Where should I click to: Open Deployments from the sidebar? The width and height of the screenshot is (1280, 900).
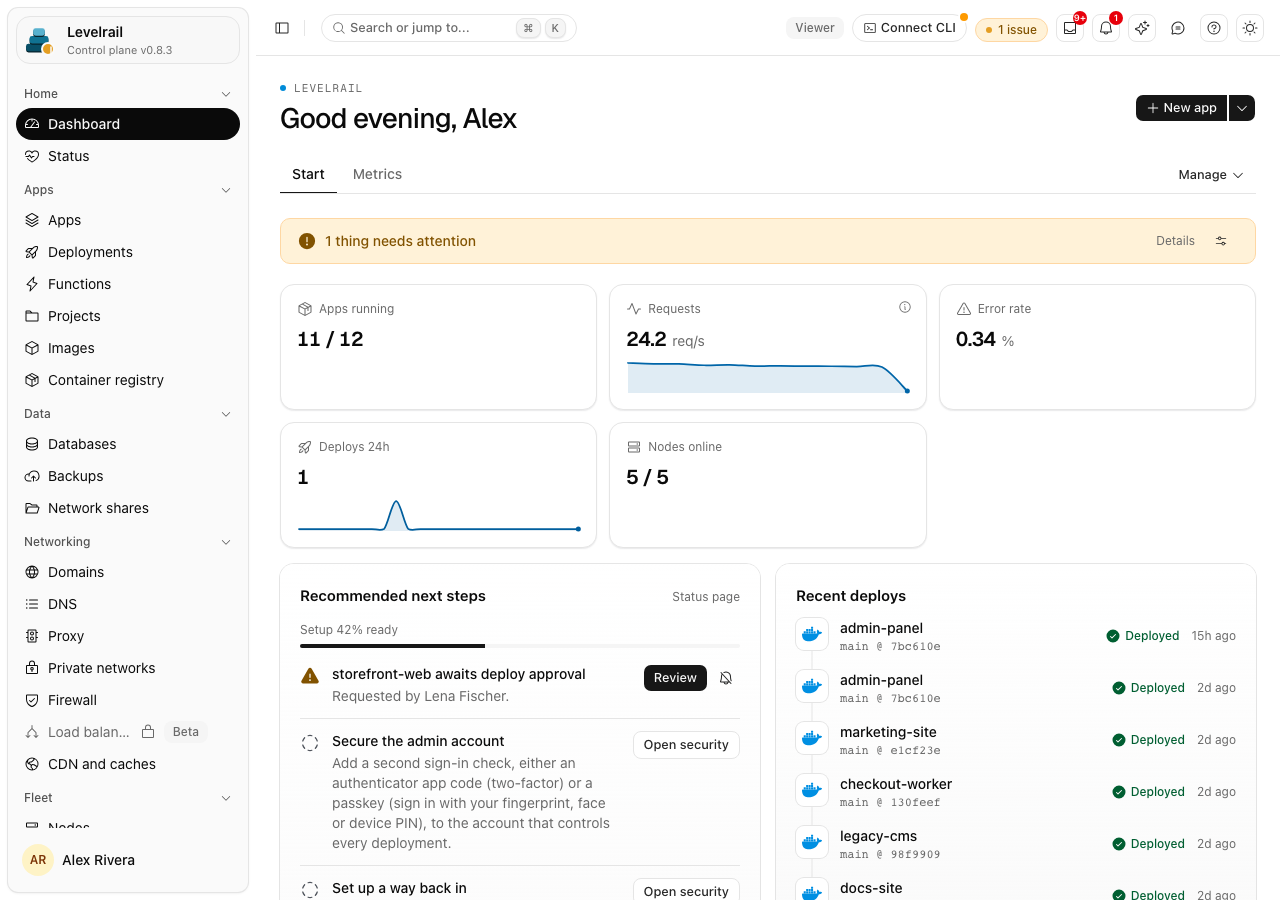[x=128, y=252]
